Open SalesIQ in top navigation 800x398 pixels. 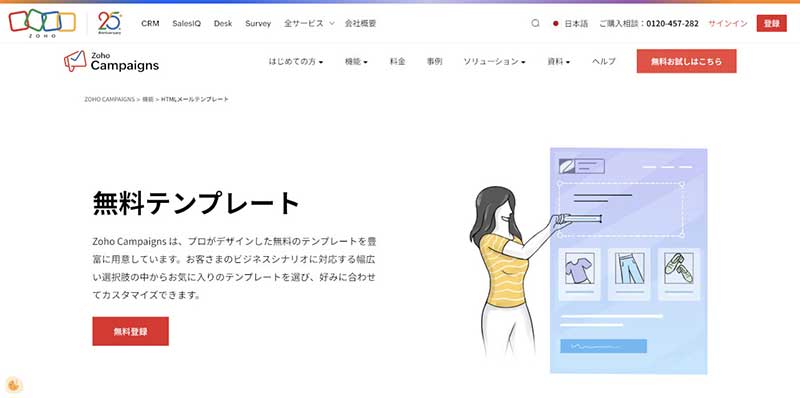pyautogui.click(x=187, y=23)
